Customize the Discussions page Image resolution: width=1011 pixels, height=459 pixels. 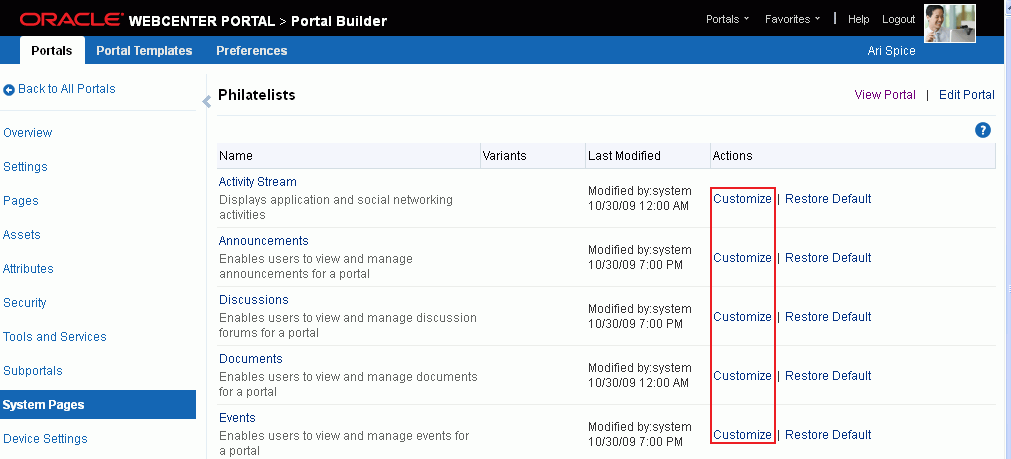742,317
